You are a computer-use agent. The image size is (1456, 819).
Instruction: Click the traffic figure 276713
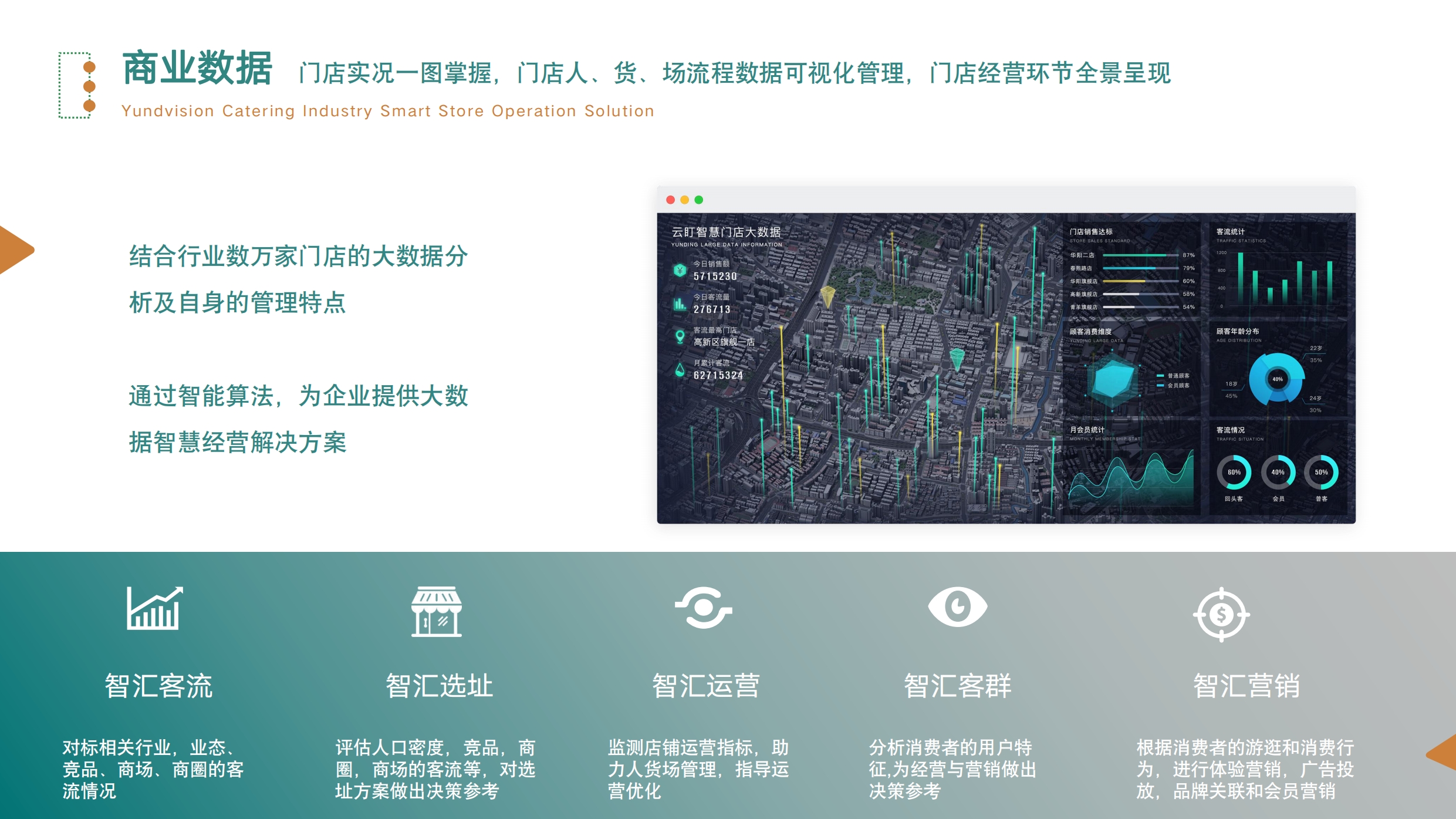[x=712, y=309]
